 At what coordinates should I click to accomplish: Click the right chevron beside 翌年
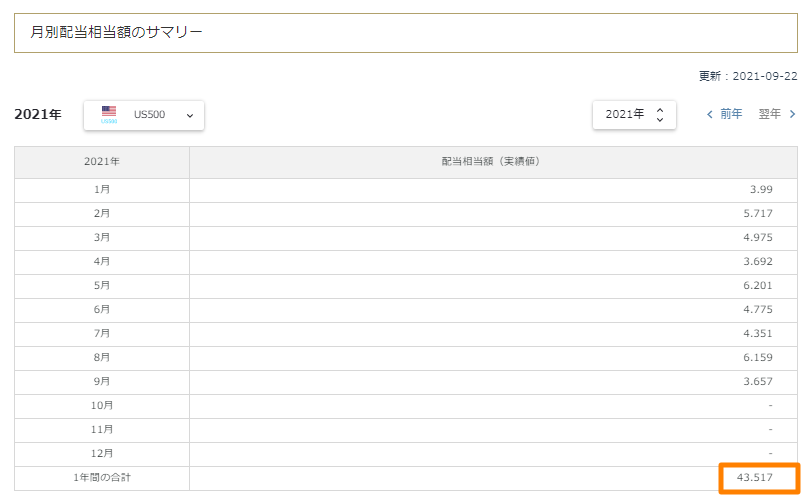click(792, 114)
